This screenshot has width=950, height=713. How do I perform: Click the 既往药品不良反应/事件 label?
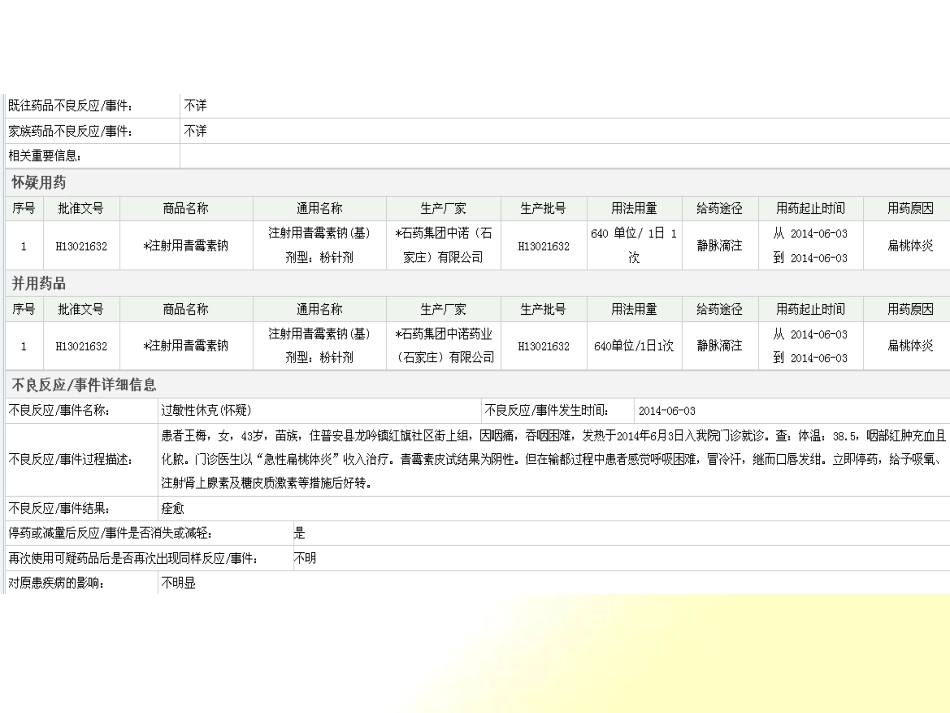pyautogui.click(x=71, y=106)
